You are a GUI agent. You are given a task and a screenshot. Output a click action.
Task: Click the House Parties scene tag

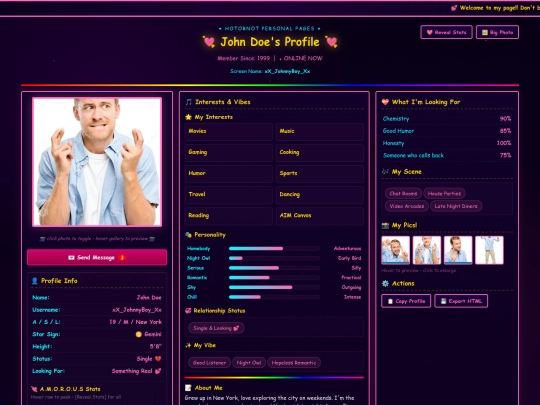click(x=444, y=194)
